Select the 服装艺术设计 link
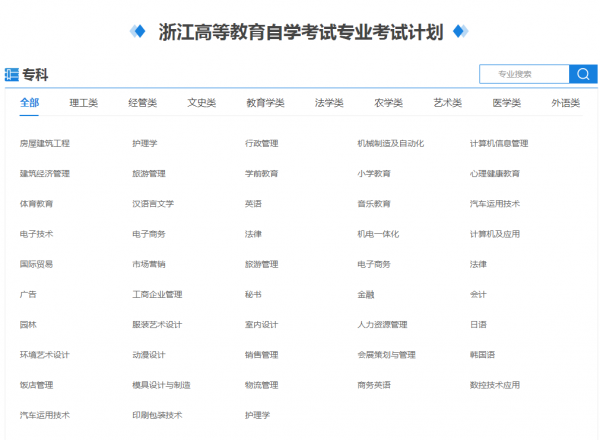Screen dimensions: 600x440 [157, 325]
